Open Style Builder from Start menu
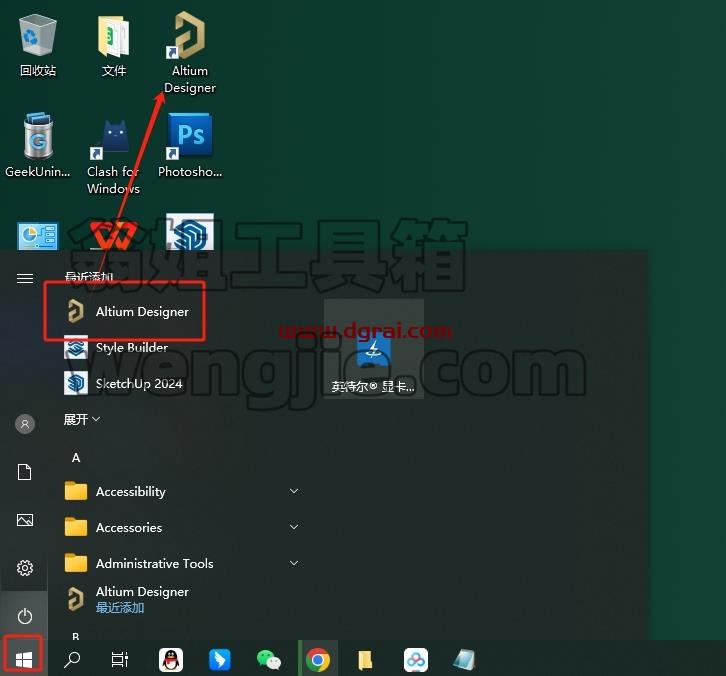The width and height of the screenshot is (726, 676). tap(116, 348)
